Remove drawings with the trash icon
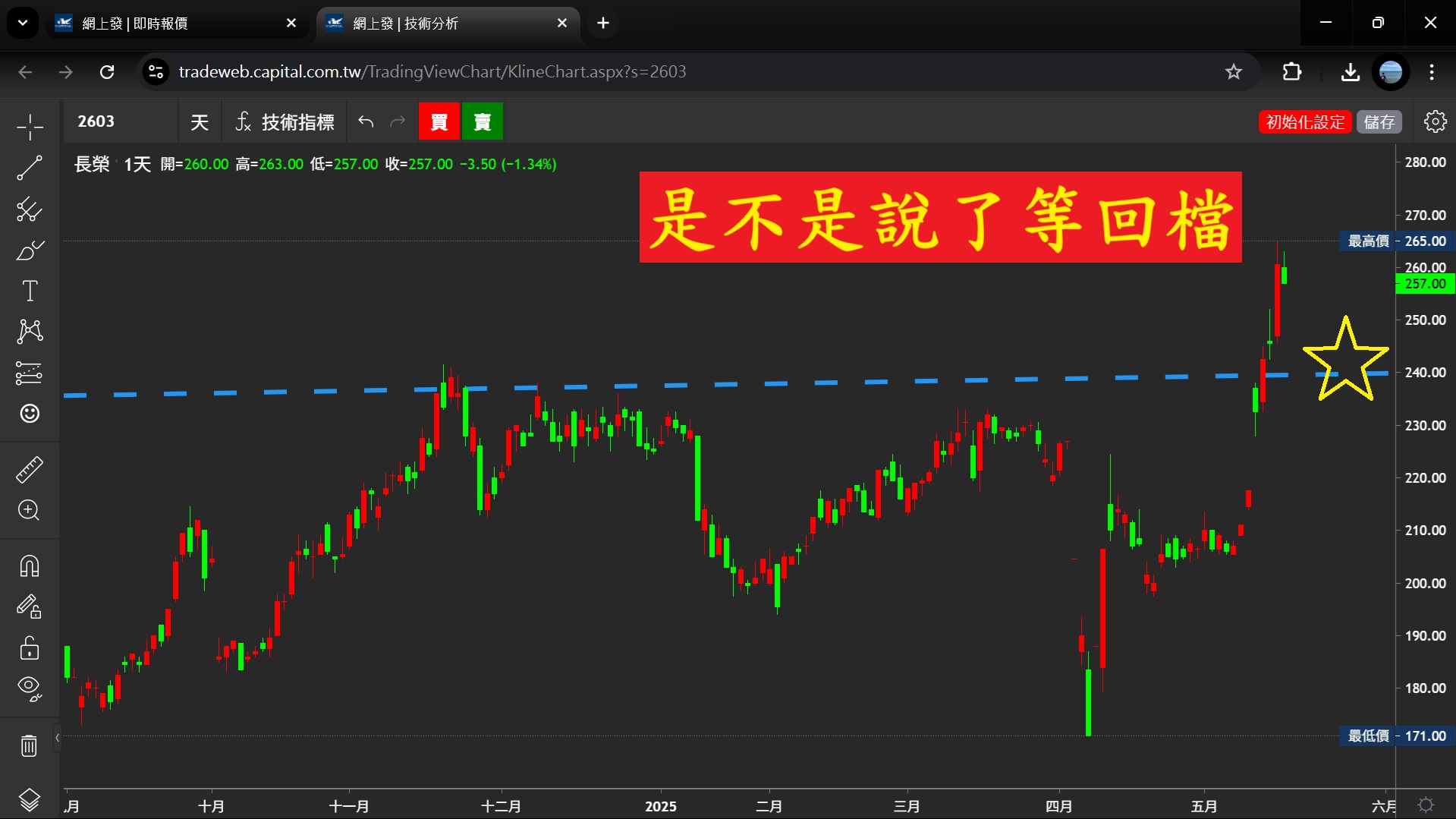 point(30,745)
